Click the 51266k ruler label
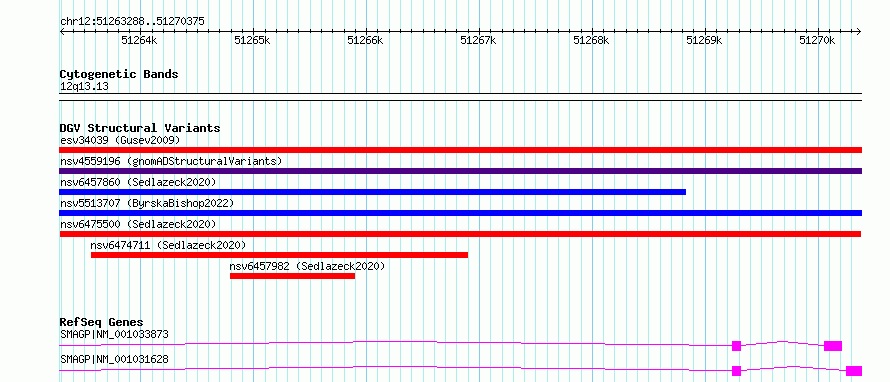The width and height of the screenshot is (890, 382). pos(366,40)
